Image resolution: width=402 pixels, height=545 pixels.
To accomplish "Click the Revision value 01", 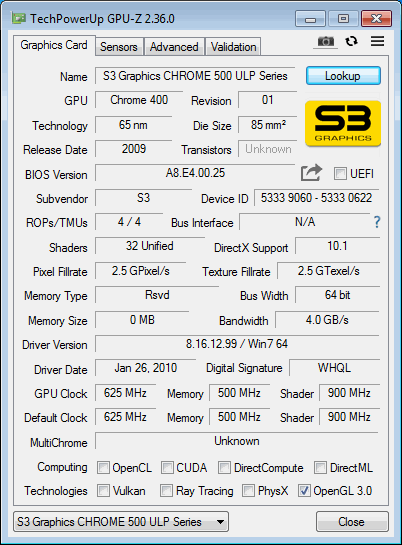I will [x=268, y=100].
